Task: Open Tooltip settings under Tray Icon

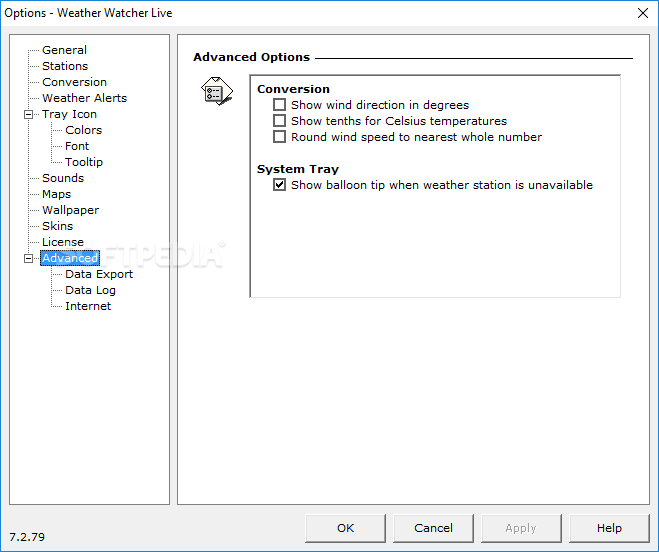Action: click(84, 162)
